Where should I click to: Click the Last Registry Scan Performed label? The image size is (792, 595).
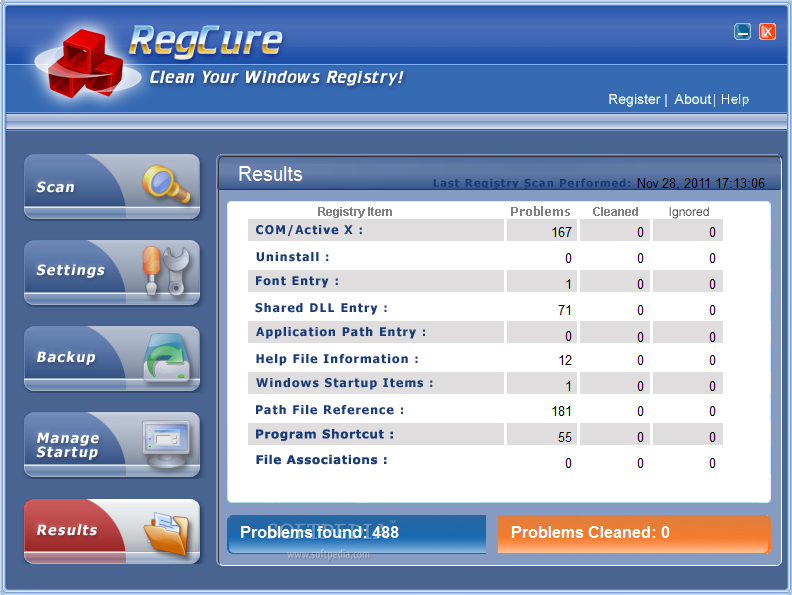pyautogui.click(x=532, y=183)
